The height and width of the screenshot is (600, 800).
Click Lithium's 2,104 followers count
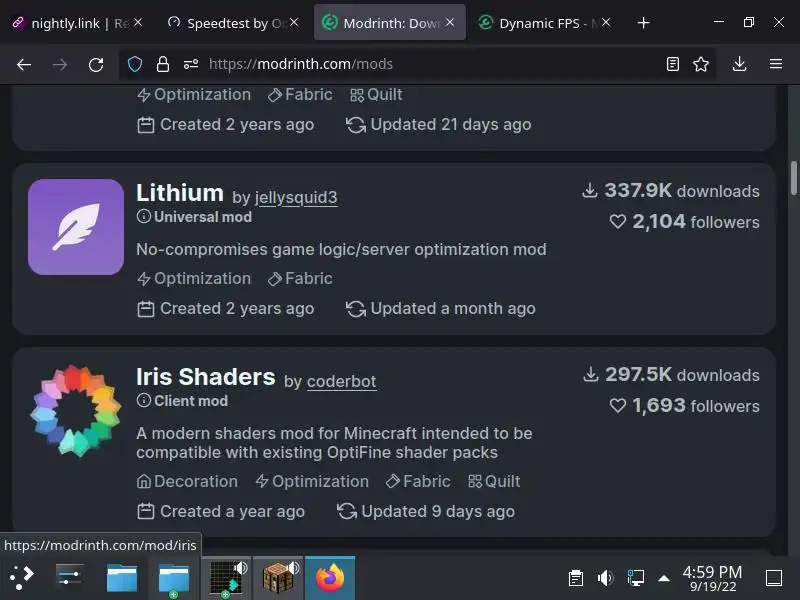684,222
